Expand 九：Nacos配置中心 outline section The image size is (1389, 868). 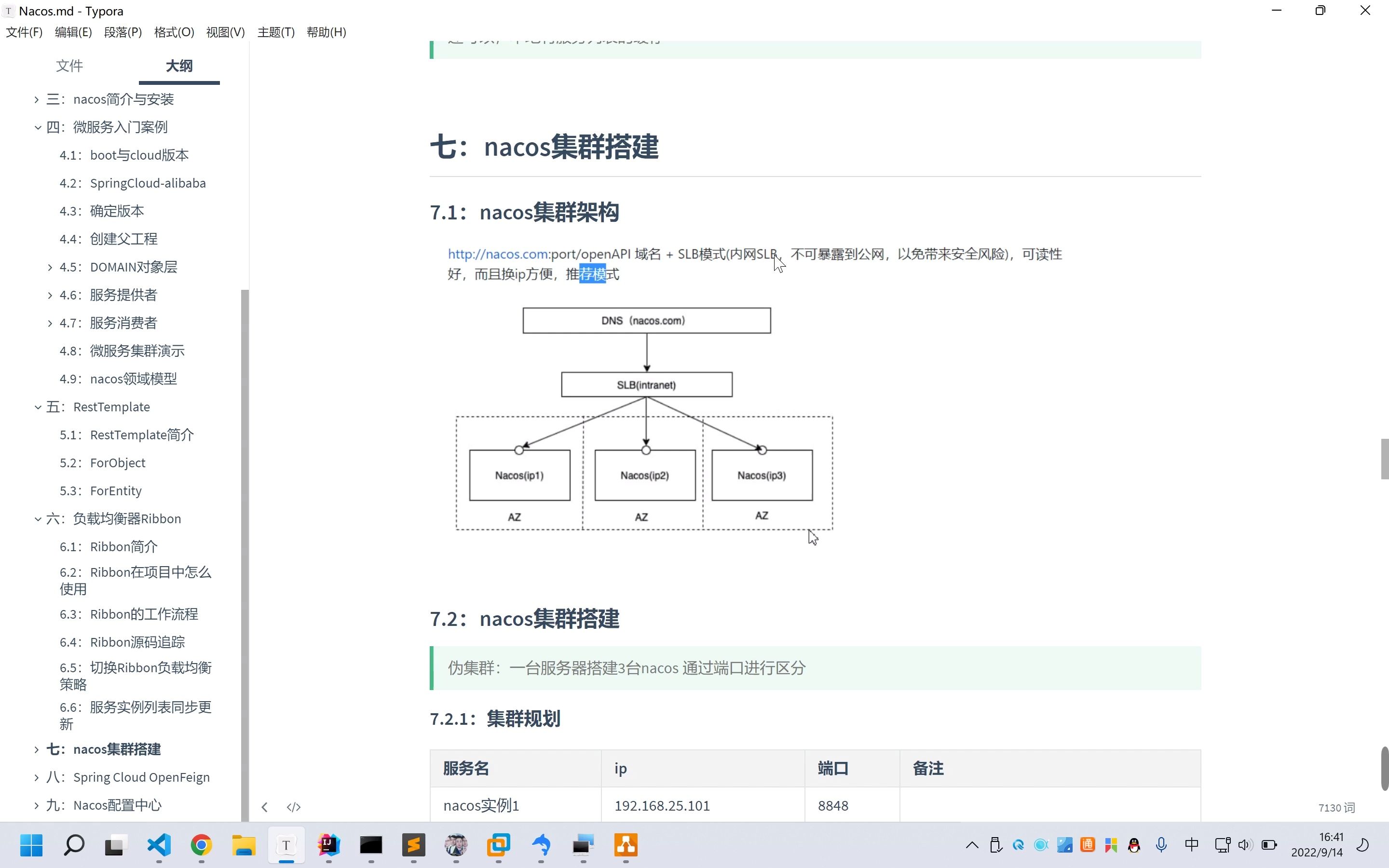point(36,805)
